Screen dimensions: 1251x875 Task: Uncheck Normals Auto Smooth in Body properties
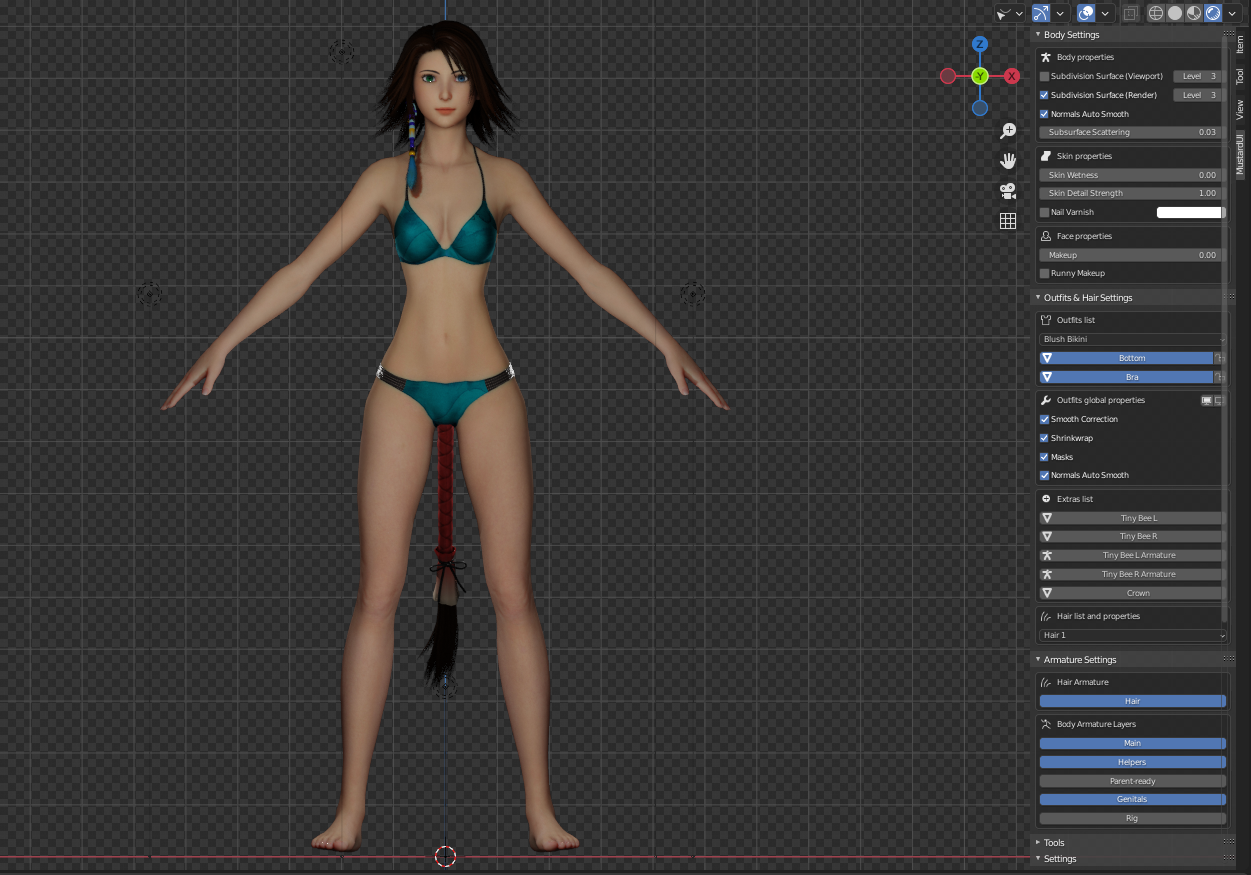coord(1045,114)
